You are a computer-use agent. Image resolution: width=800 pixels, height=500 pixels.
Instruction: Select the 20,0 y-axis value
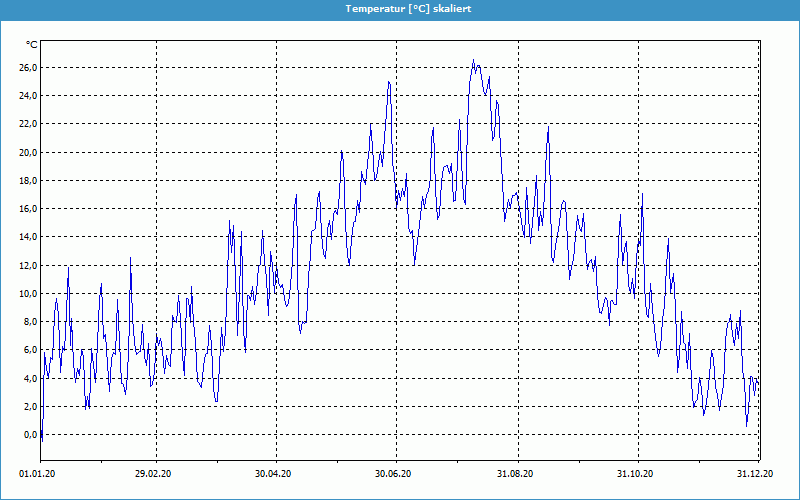[x=28, y=153]
